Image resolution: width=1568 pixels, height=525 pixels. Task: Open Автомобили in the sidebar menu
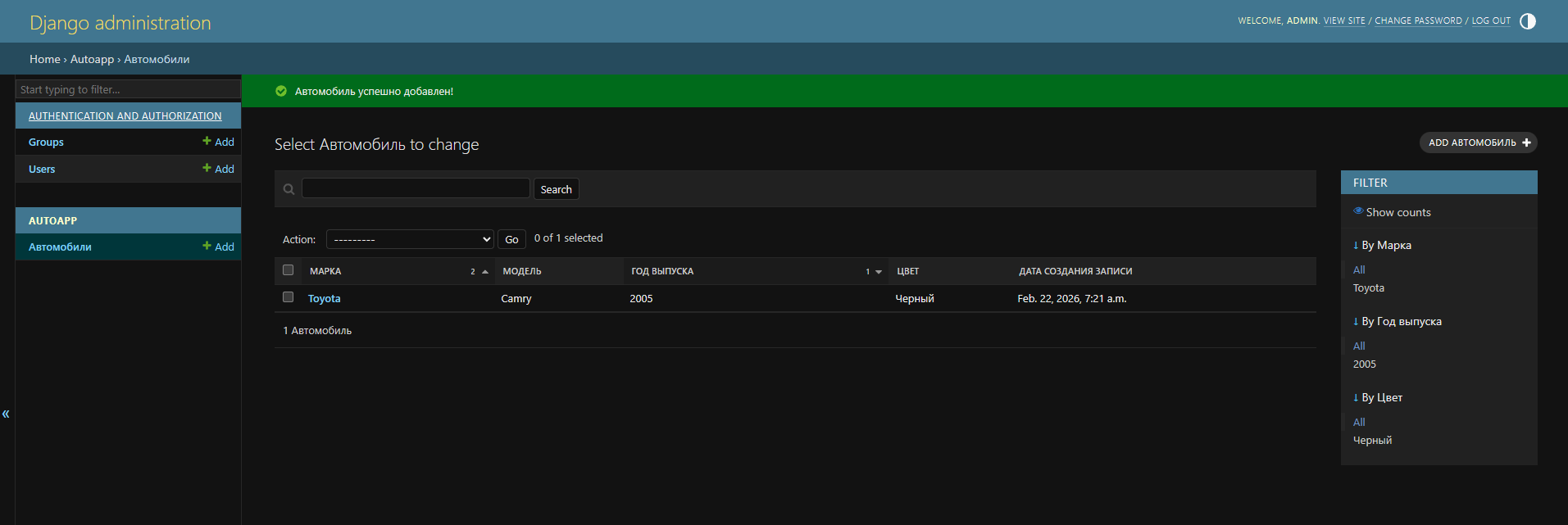coord(60,247)
